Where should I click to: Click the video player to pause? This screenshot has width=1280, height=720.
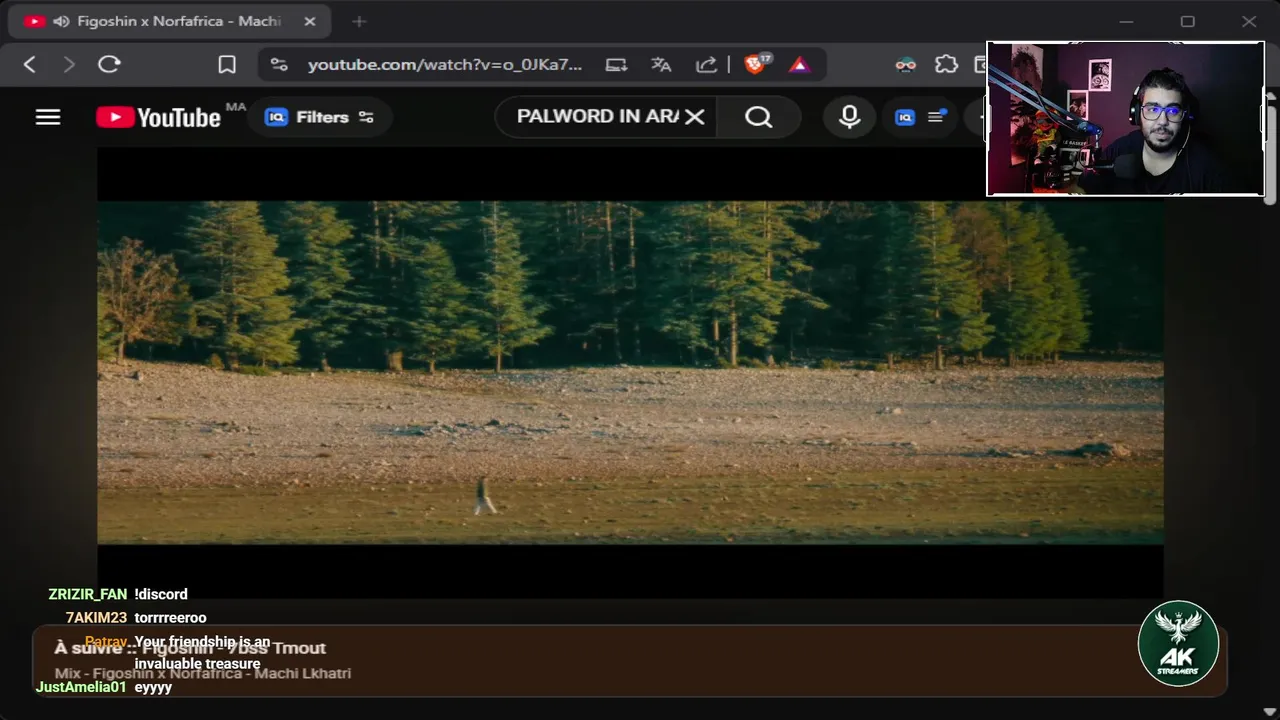coord(630,372)
